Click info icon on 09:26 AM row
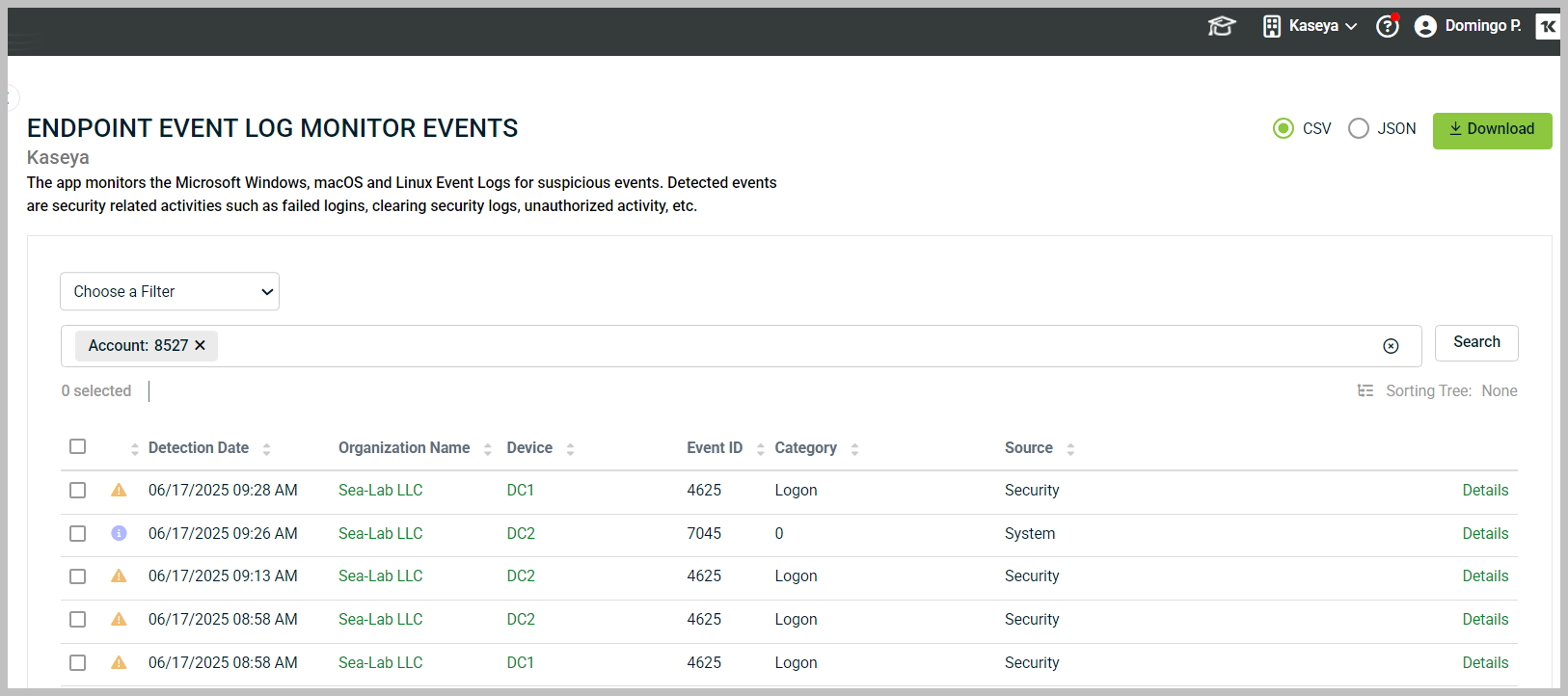The width and height of the screenshot is (1568, 696). coord(119,533)
